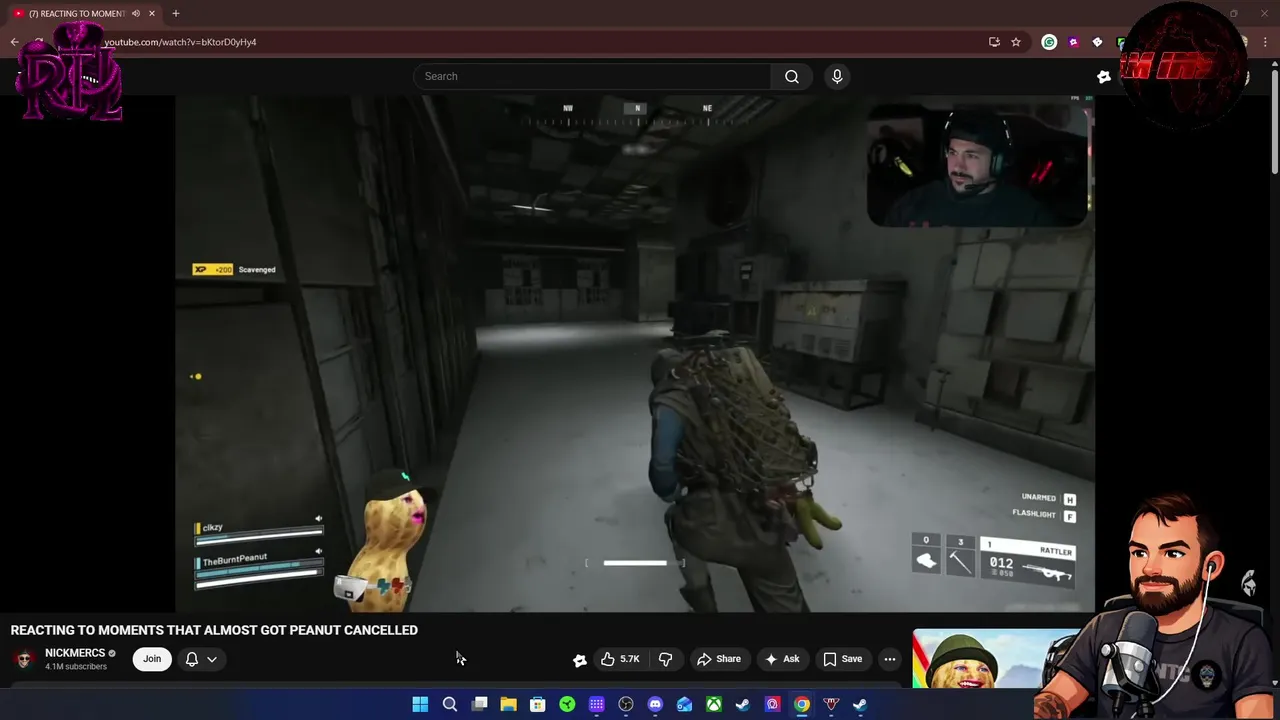Save the video to a playlist
This screenshot has width=1280, height=720.
tap(842, 659)
